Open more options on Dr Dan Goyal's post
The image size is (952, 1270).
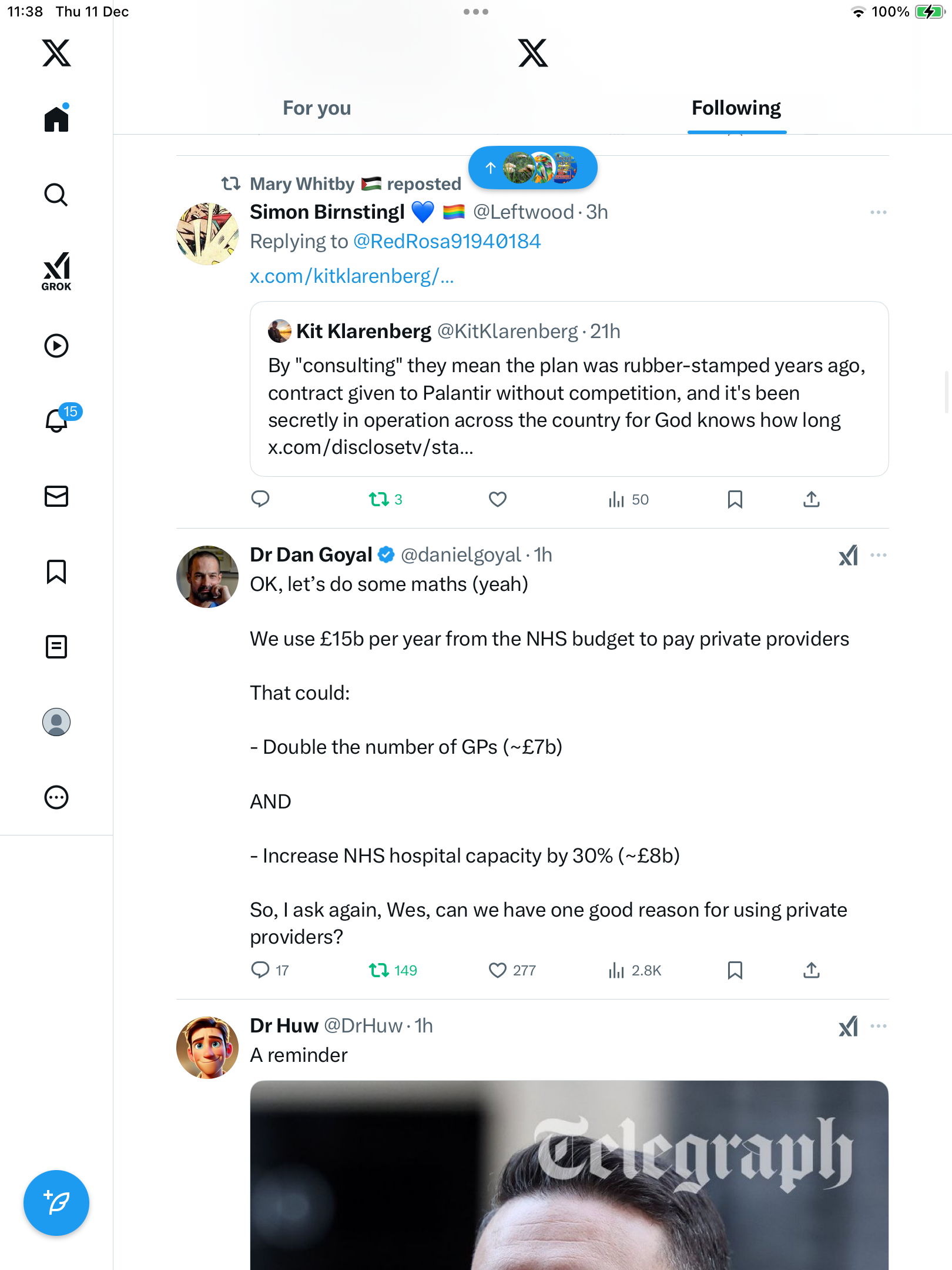879,555
